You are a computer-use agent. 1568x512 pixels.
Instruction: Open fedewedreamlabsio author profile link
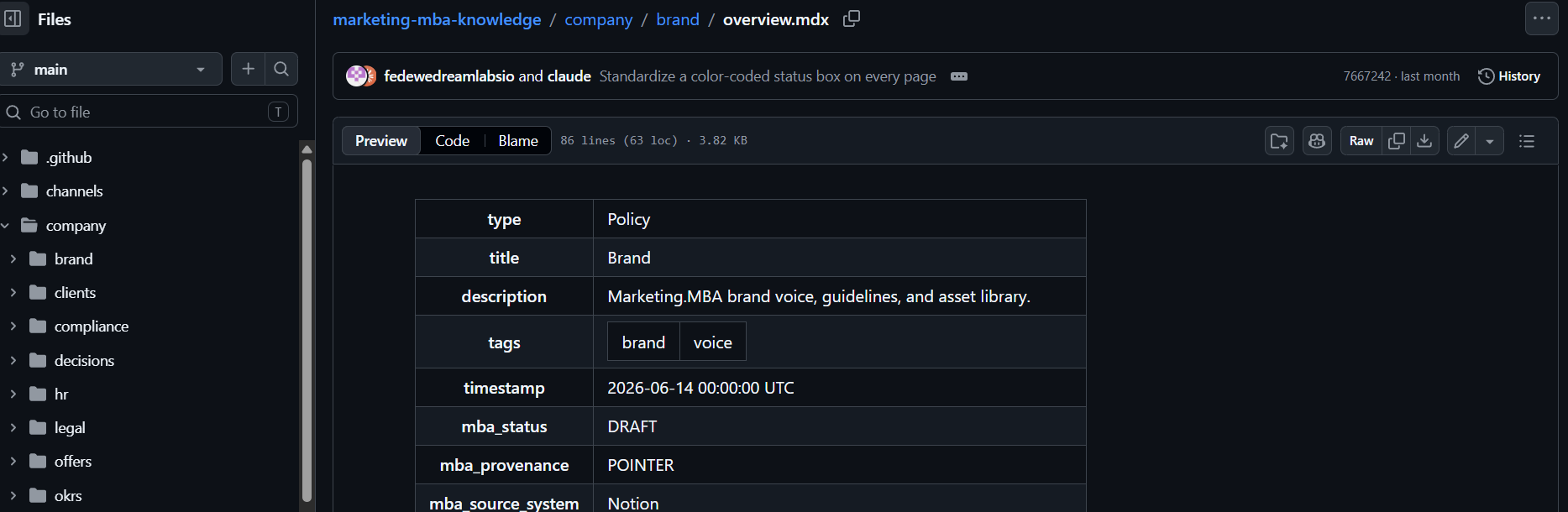pos(448,76)
